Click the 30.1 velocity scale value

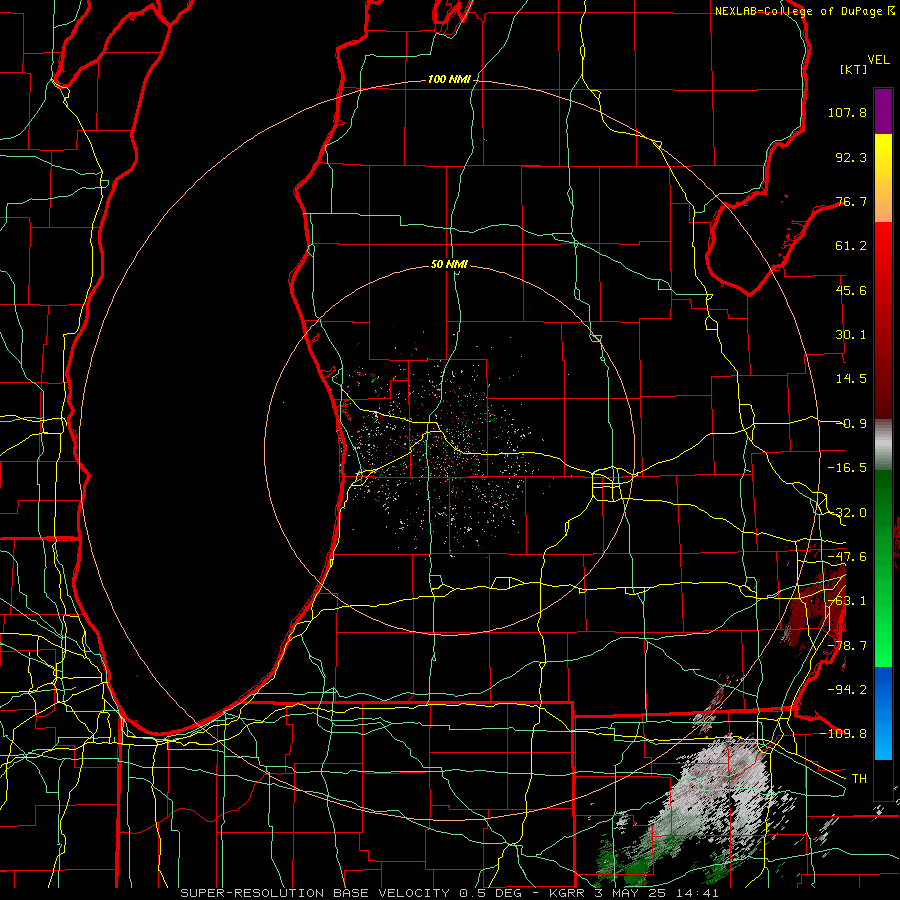pyautogui.click(x=851, y=335)
